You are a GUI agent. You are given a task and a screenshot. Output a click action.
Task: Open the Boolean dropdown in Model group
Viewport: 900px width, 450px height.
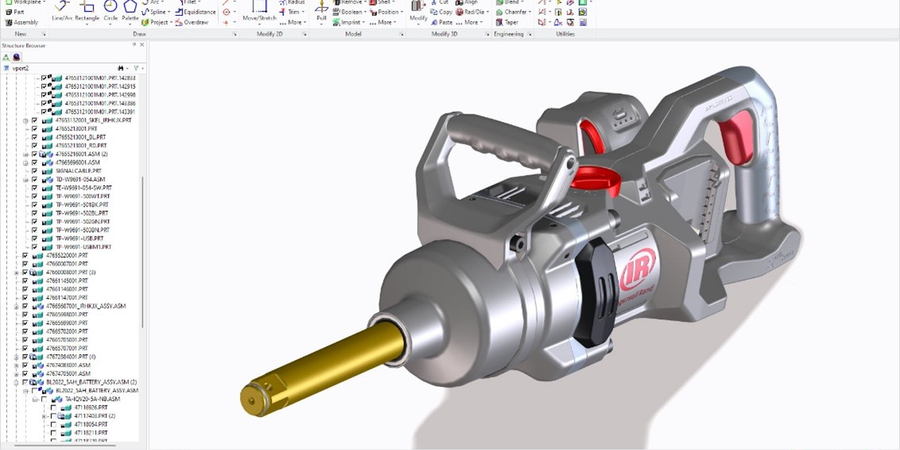367,12
